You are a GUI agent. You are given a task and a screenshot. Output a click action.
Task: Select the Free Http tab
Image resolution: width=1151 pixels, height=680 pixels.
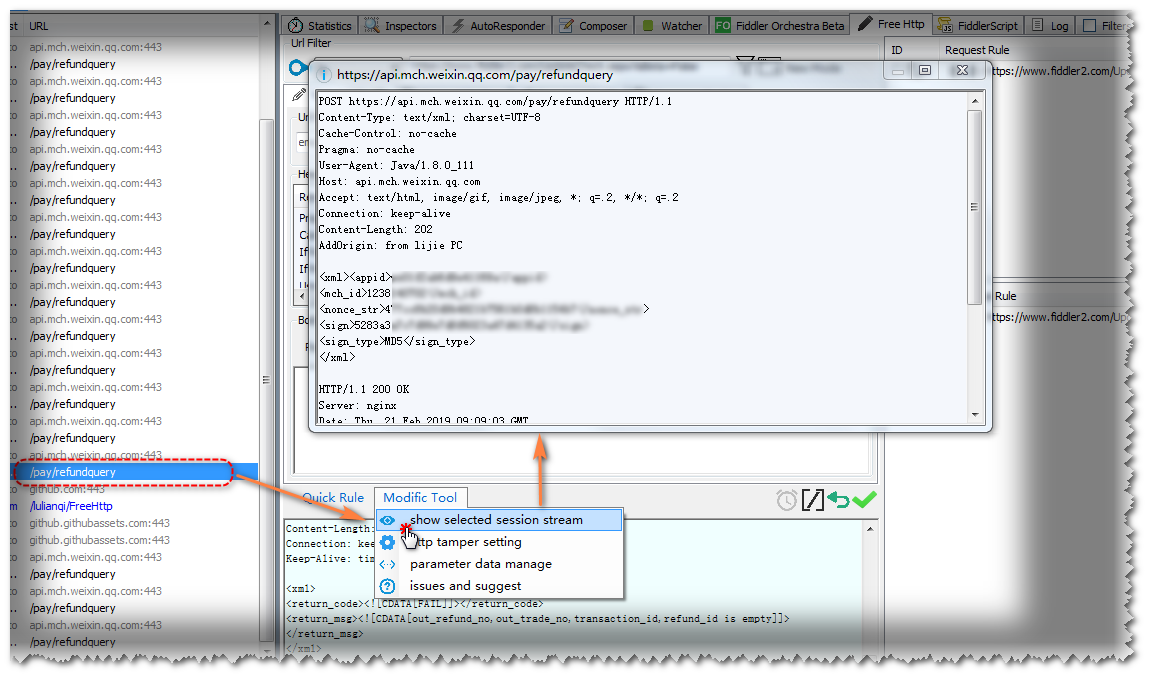(891, 24)
